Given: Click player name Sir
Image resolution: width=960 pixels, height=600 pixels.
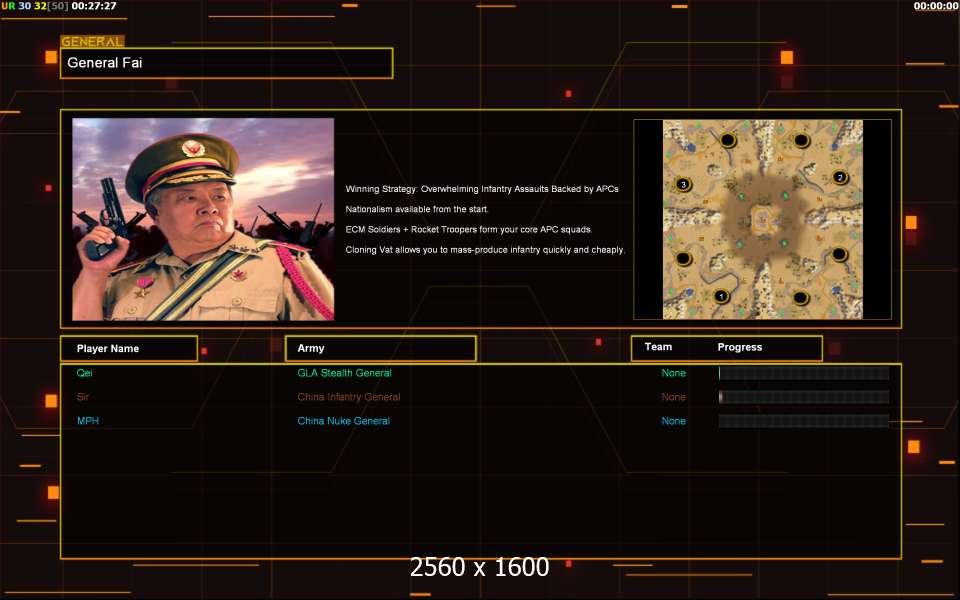Looking at the screenshot, I should tap(83, 397).
